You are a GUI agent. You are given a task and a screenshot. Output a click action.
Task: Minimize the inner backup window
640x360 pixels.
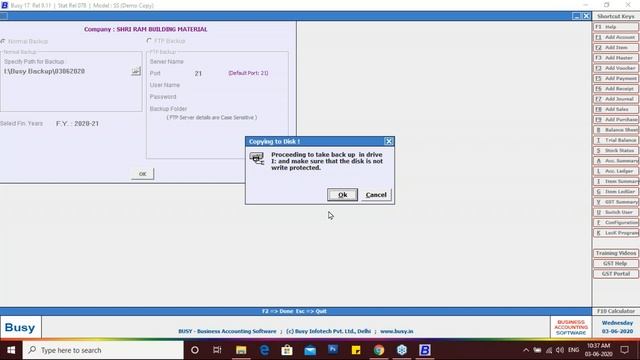[x=576, y=16]
